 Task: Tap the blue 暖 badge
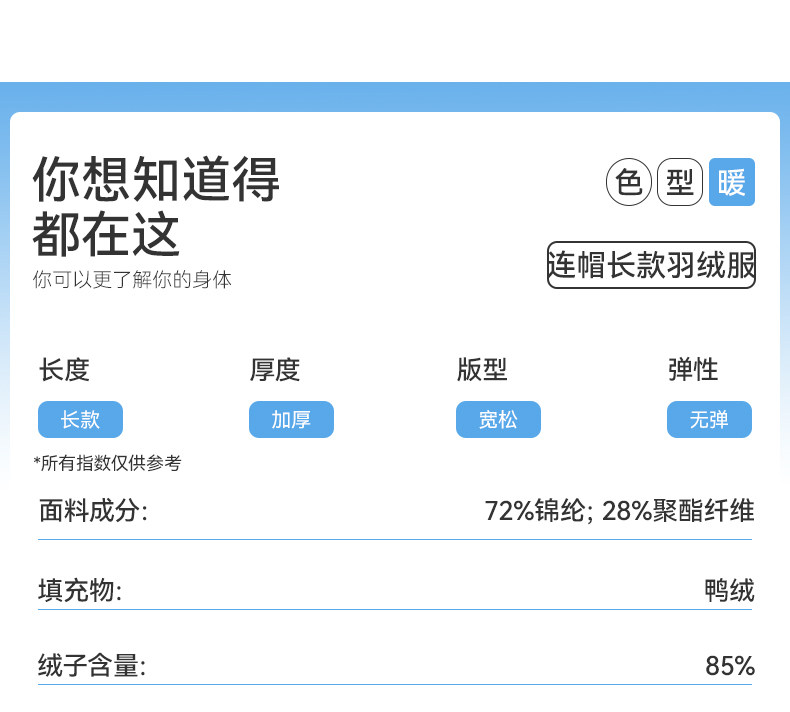[x=732, y=182]
